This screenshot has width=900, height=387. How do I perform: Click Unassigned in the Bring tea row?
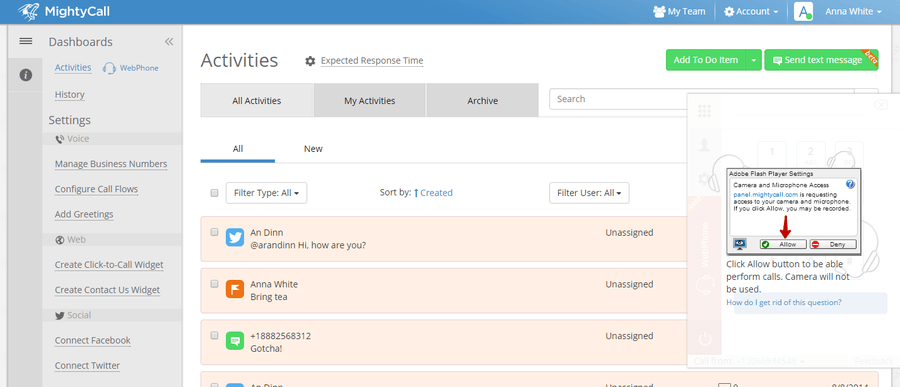pyautogui.click(x=629, y=284)
